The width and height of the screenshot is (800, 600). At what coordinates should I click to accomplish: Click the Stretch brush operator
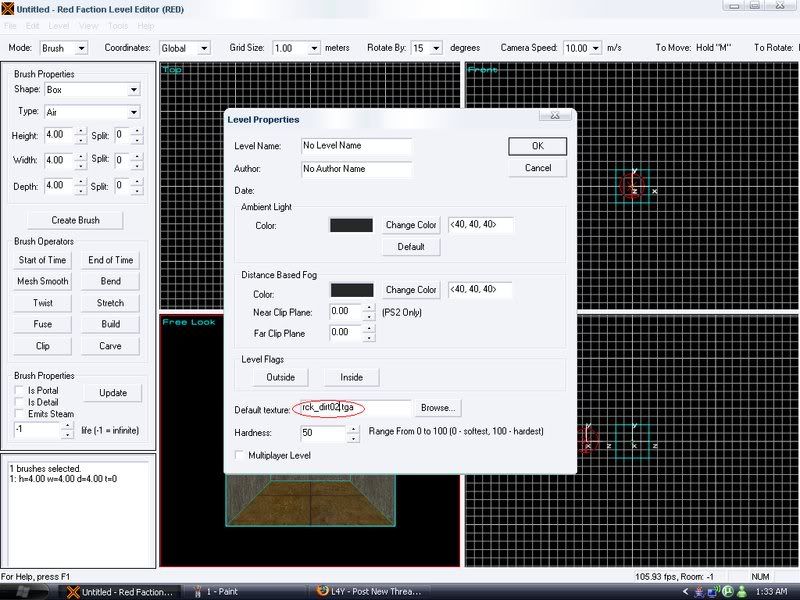tap(110, 303)
